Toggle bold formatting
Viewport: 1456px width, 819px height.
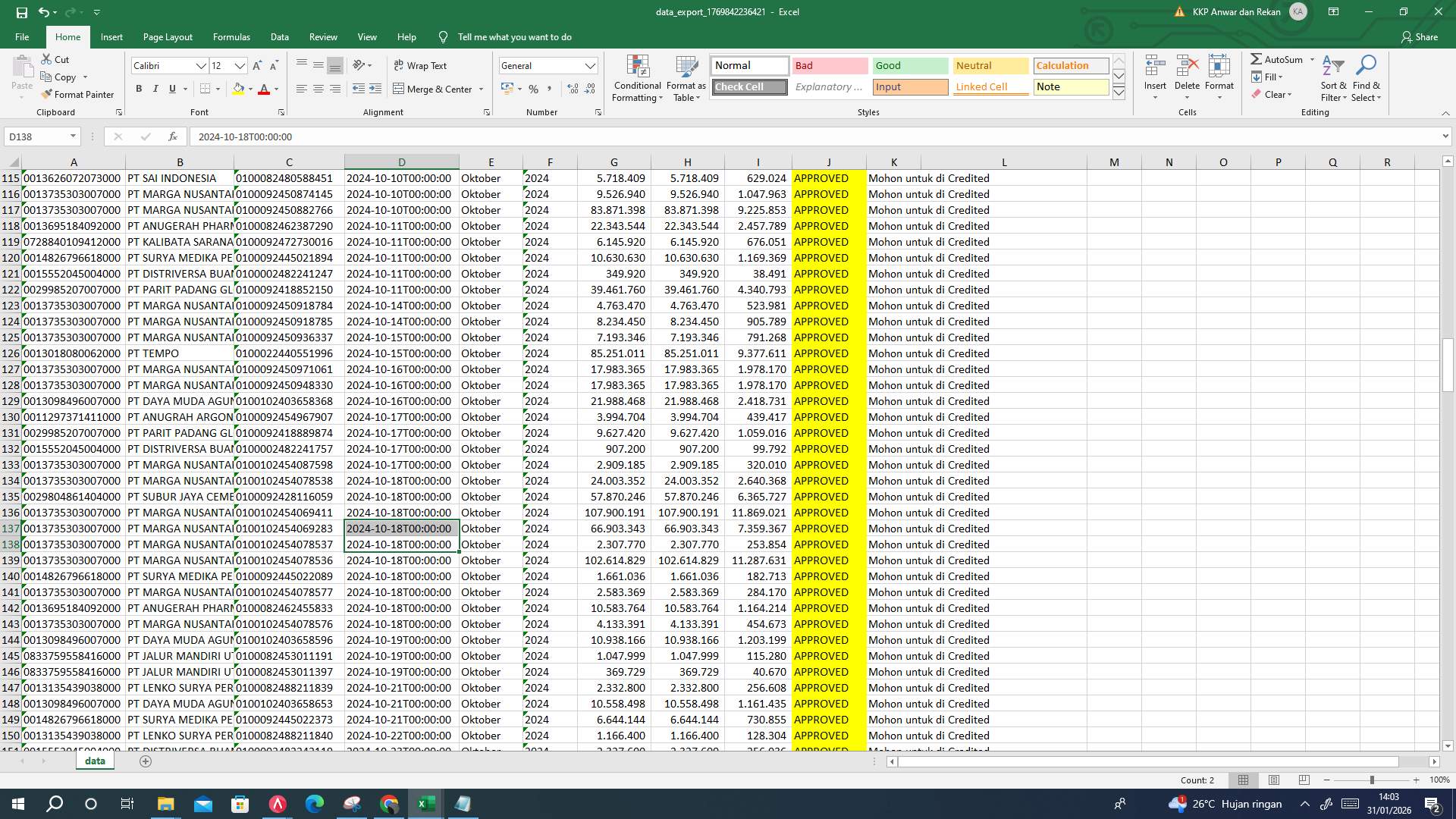pyautogui.click(x=139, y=89)
